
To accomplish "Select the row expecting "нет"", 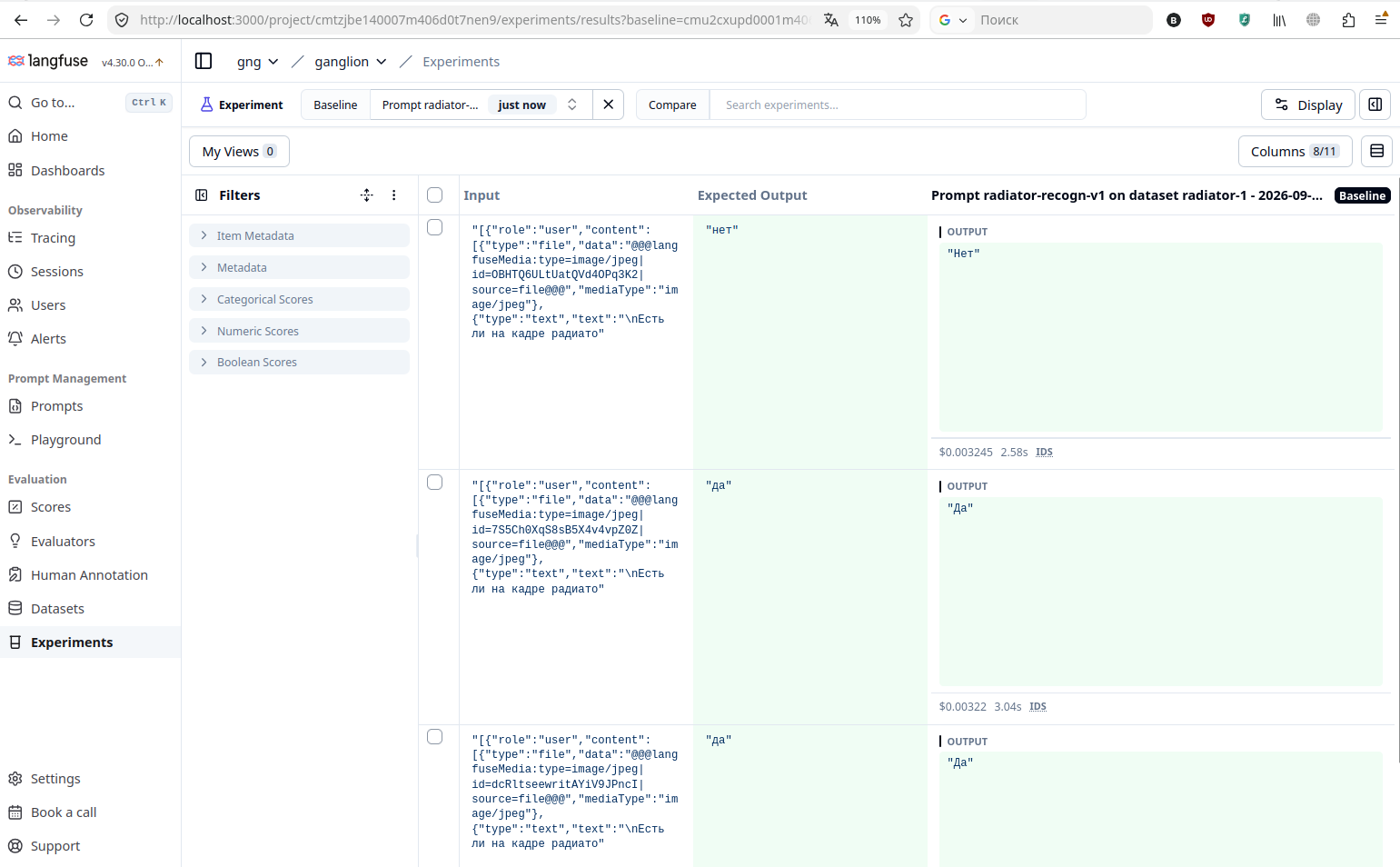I will coord(435,227).
